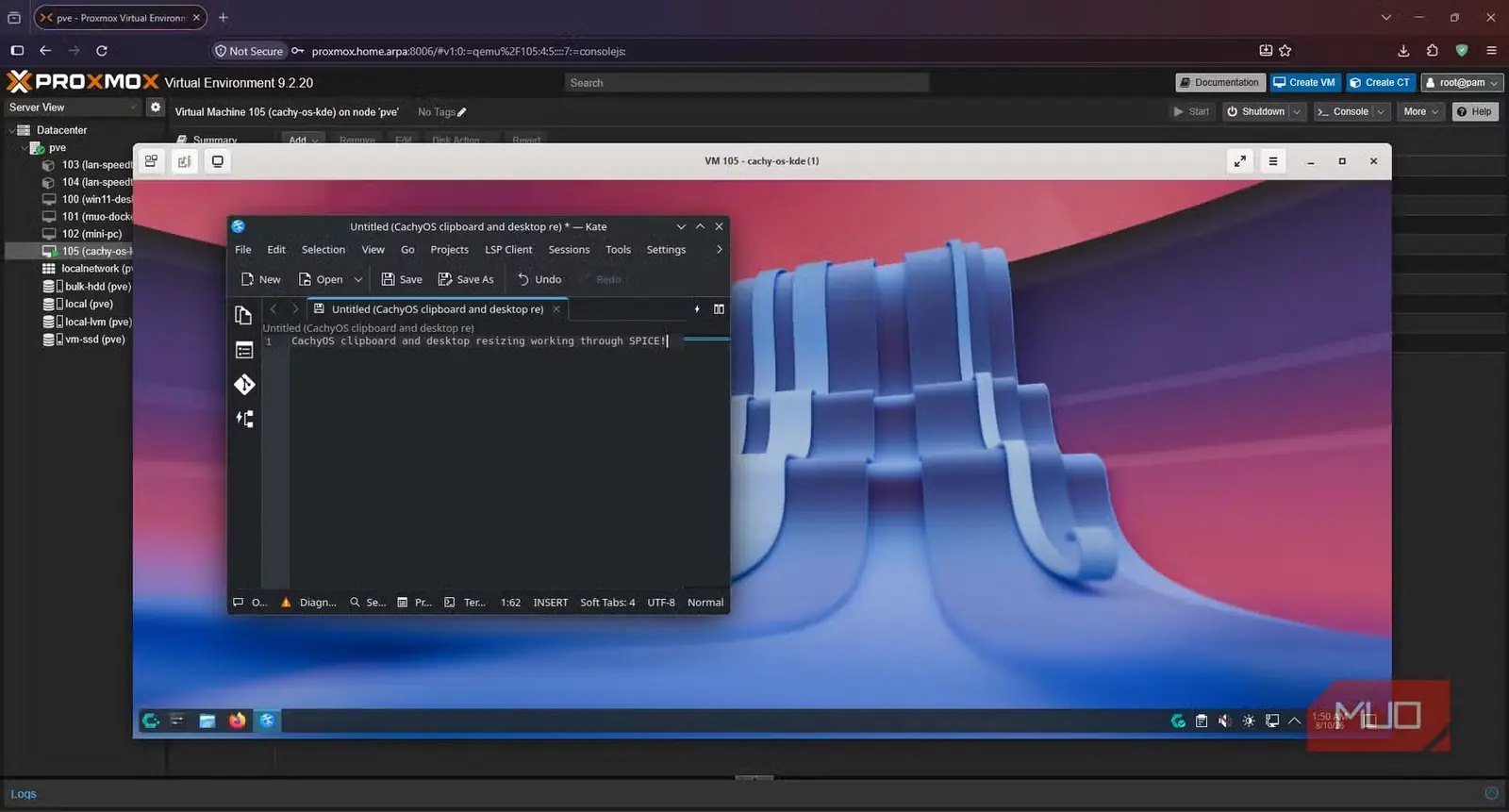This screenshot has width=1509, height=812.
Task: Click Save As in Kate toolbar
Action: click(x=466, y=279)
